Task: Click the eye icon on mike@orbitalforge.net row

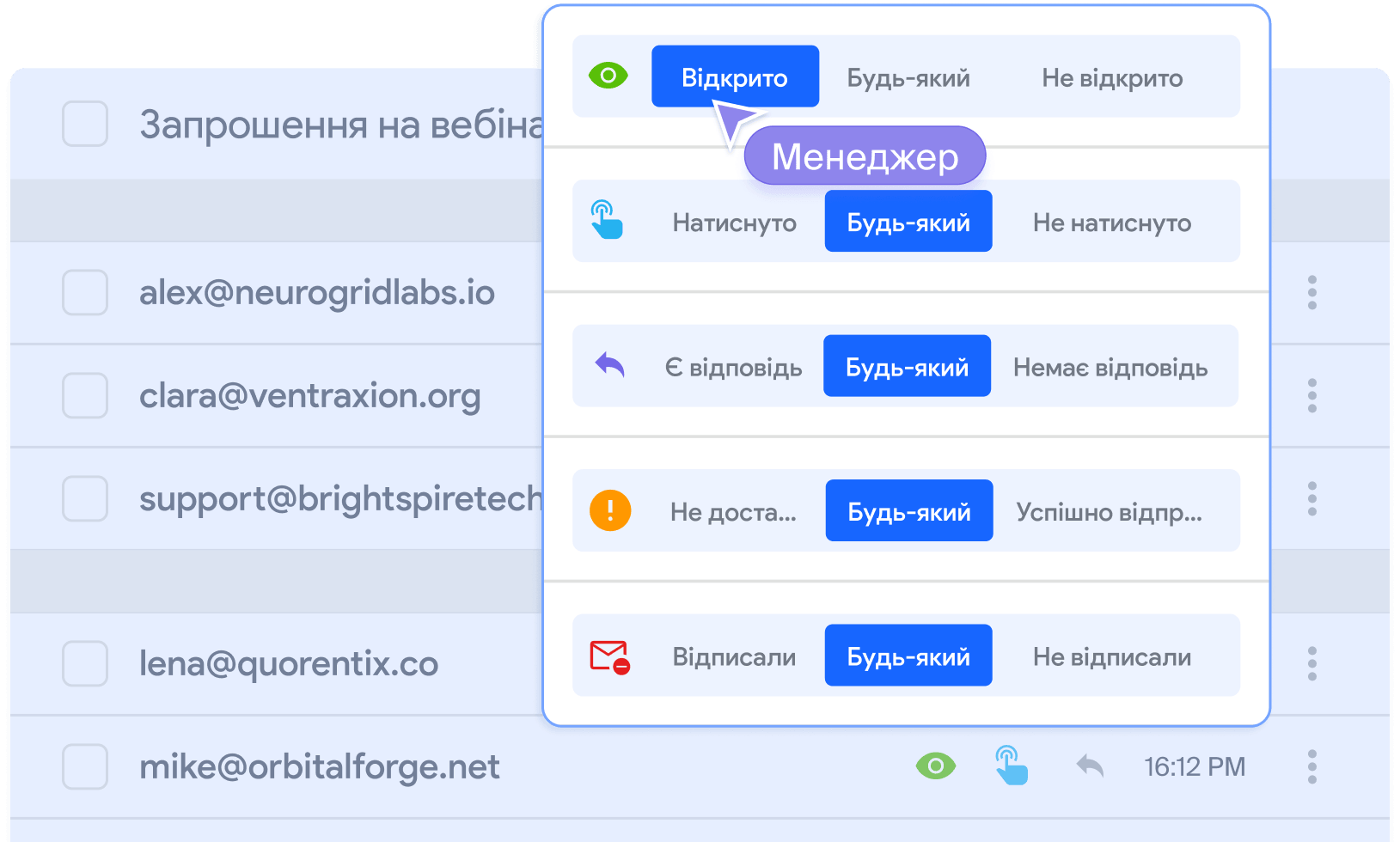Action: [937, 765]
